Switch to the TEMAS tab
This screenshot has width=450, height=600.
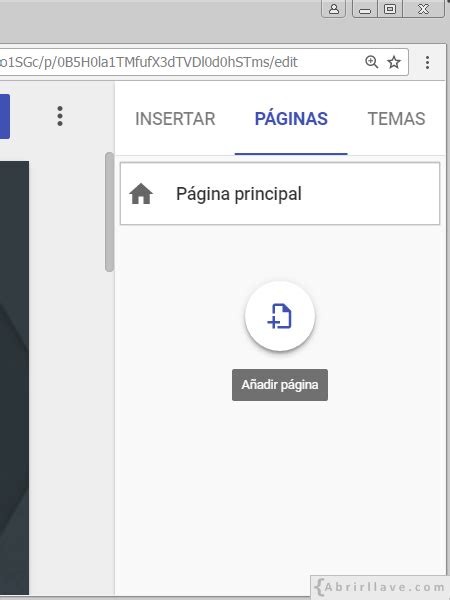tap(396, 119)
